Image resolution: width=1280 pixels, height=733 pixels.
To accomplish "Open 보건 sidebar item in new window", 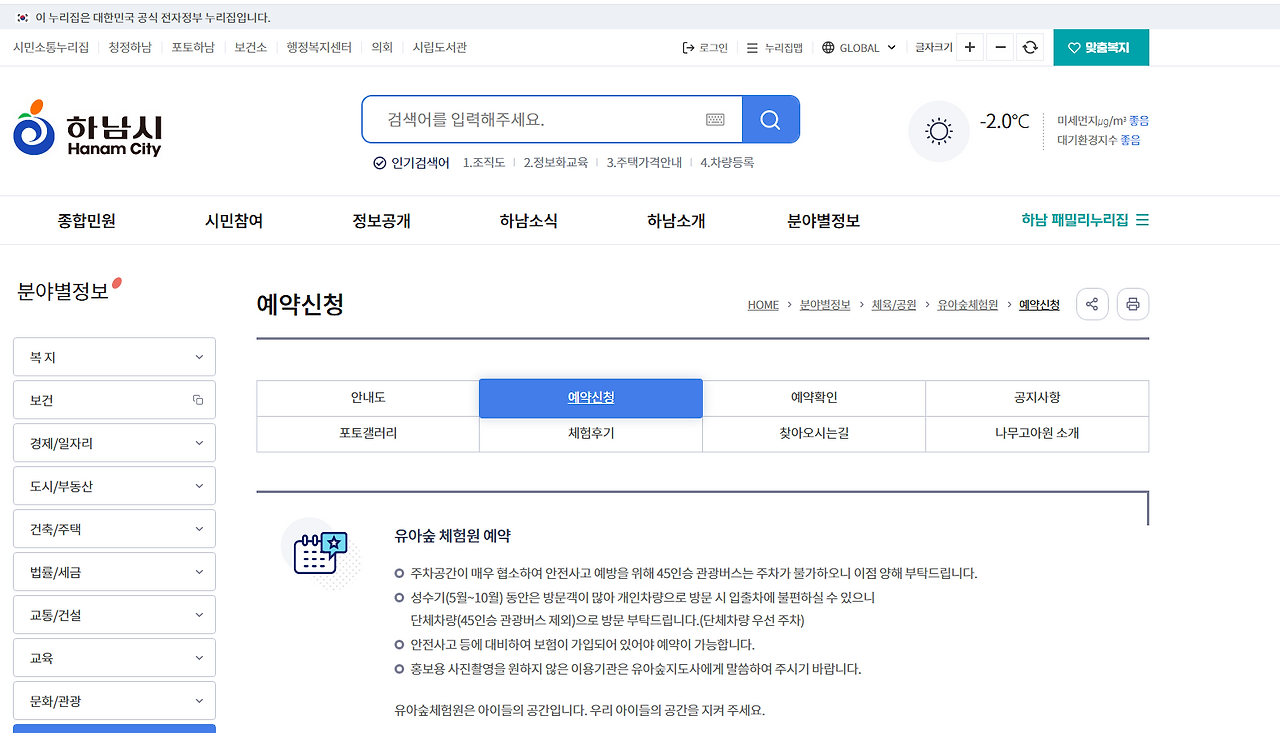I will (114, 400).
